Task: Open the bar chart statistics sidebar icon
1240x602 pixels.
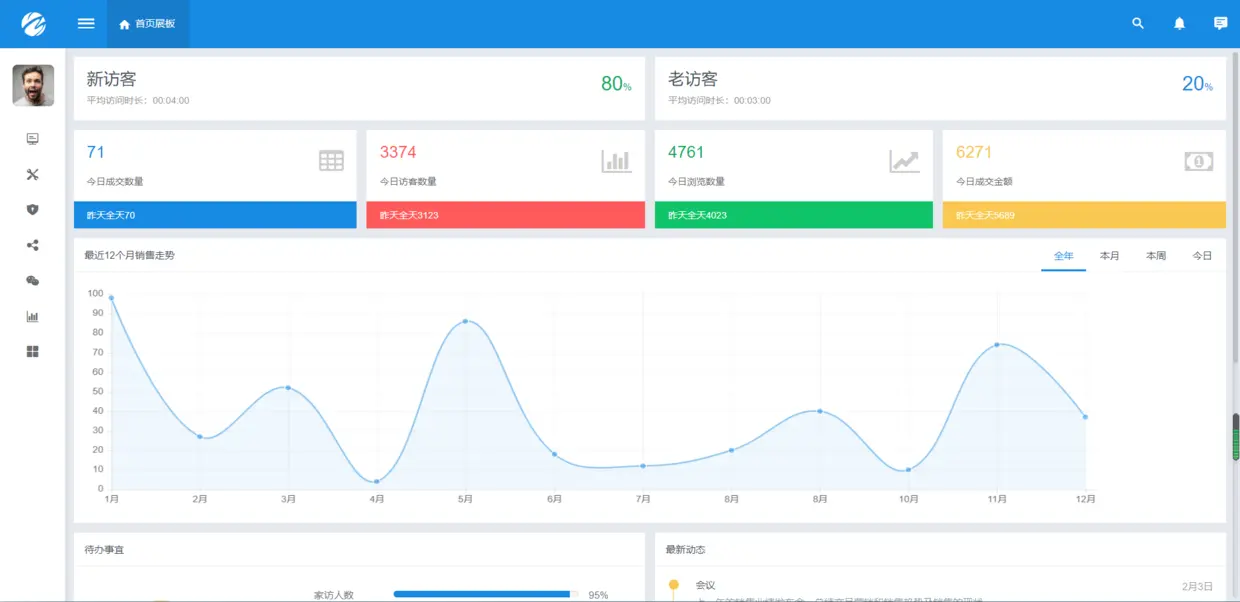Action: [x=32, y=316]
